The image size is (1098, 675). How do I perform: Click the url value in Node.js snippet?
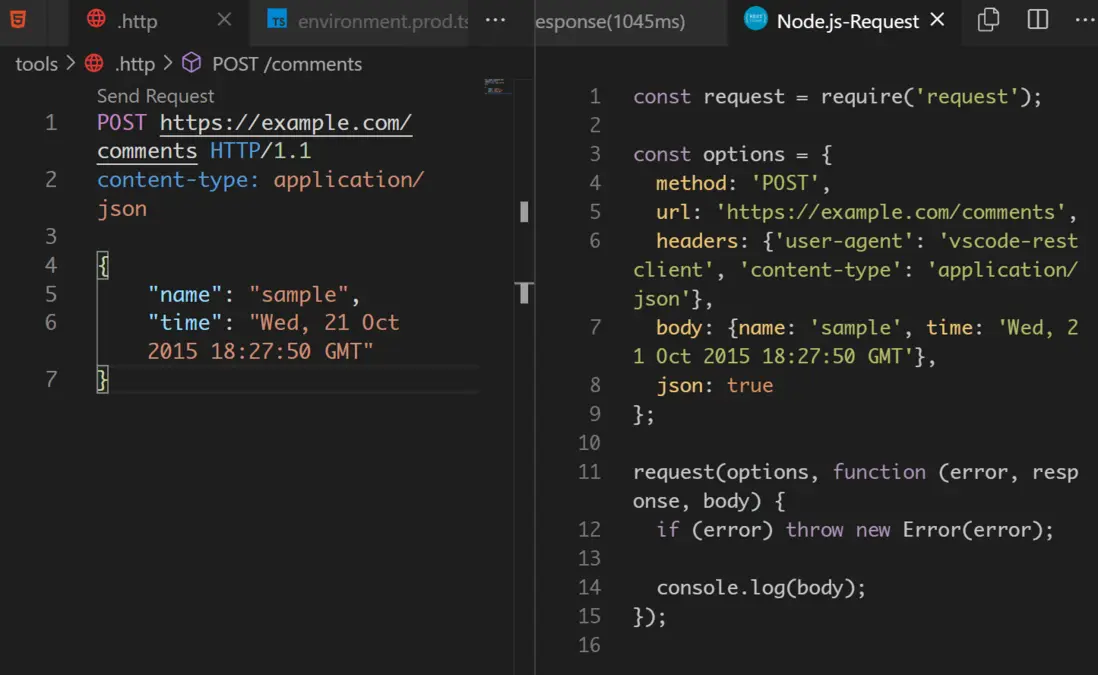889,212
